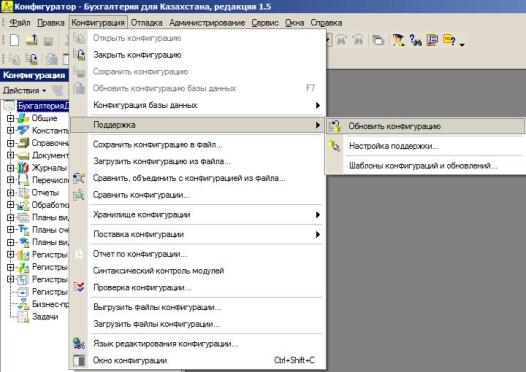Click the windows cascade toolbar icon
The width and height of the screenshot is (526, 372).
tap(378, 40)
